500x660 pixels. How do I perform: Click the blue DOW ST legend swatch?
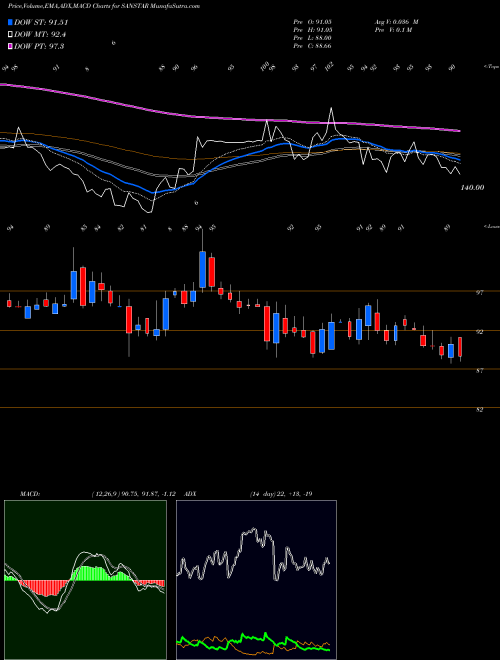click(10, 22)
